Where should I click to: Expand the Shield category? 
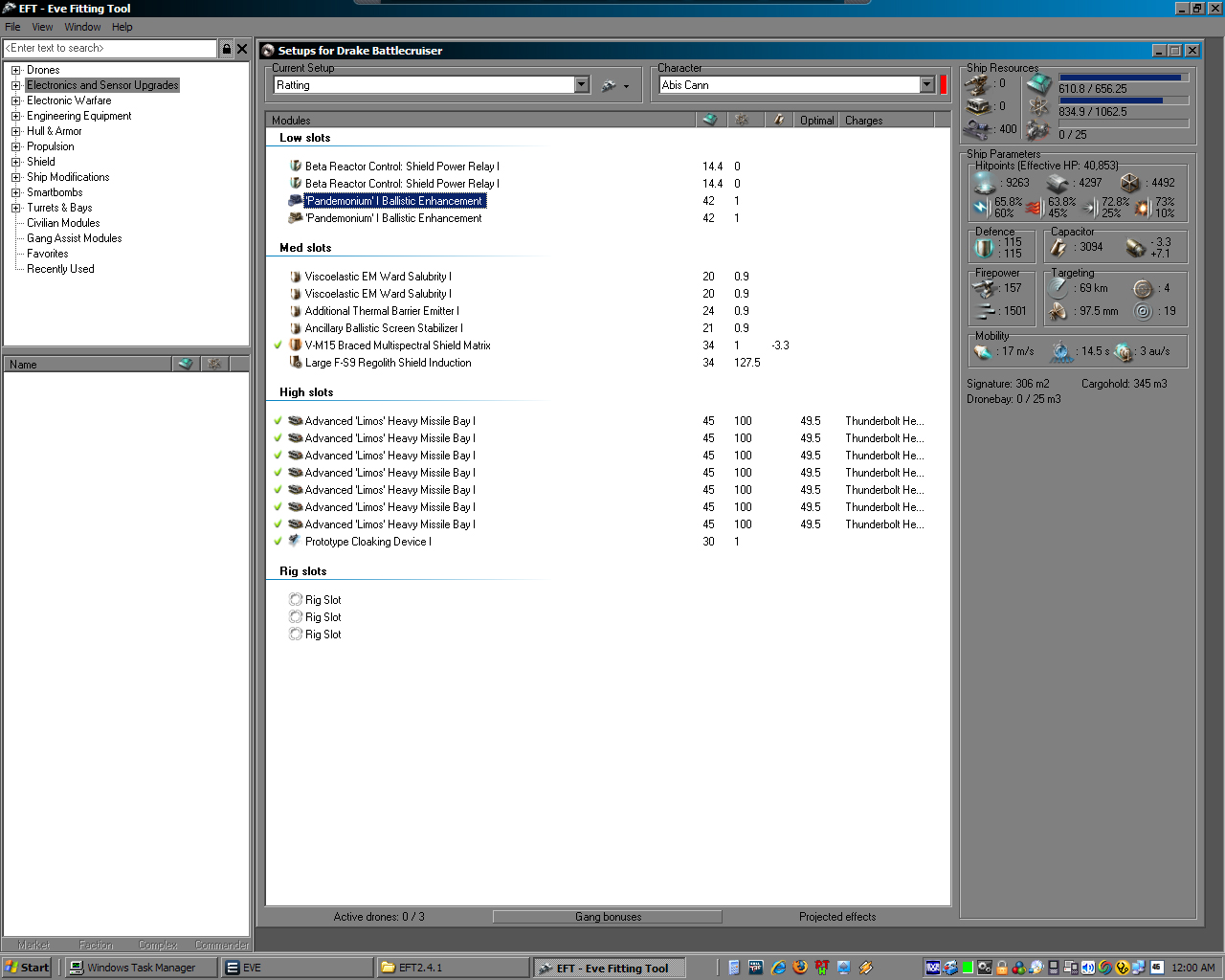point(16,162)
